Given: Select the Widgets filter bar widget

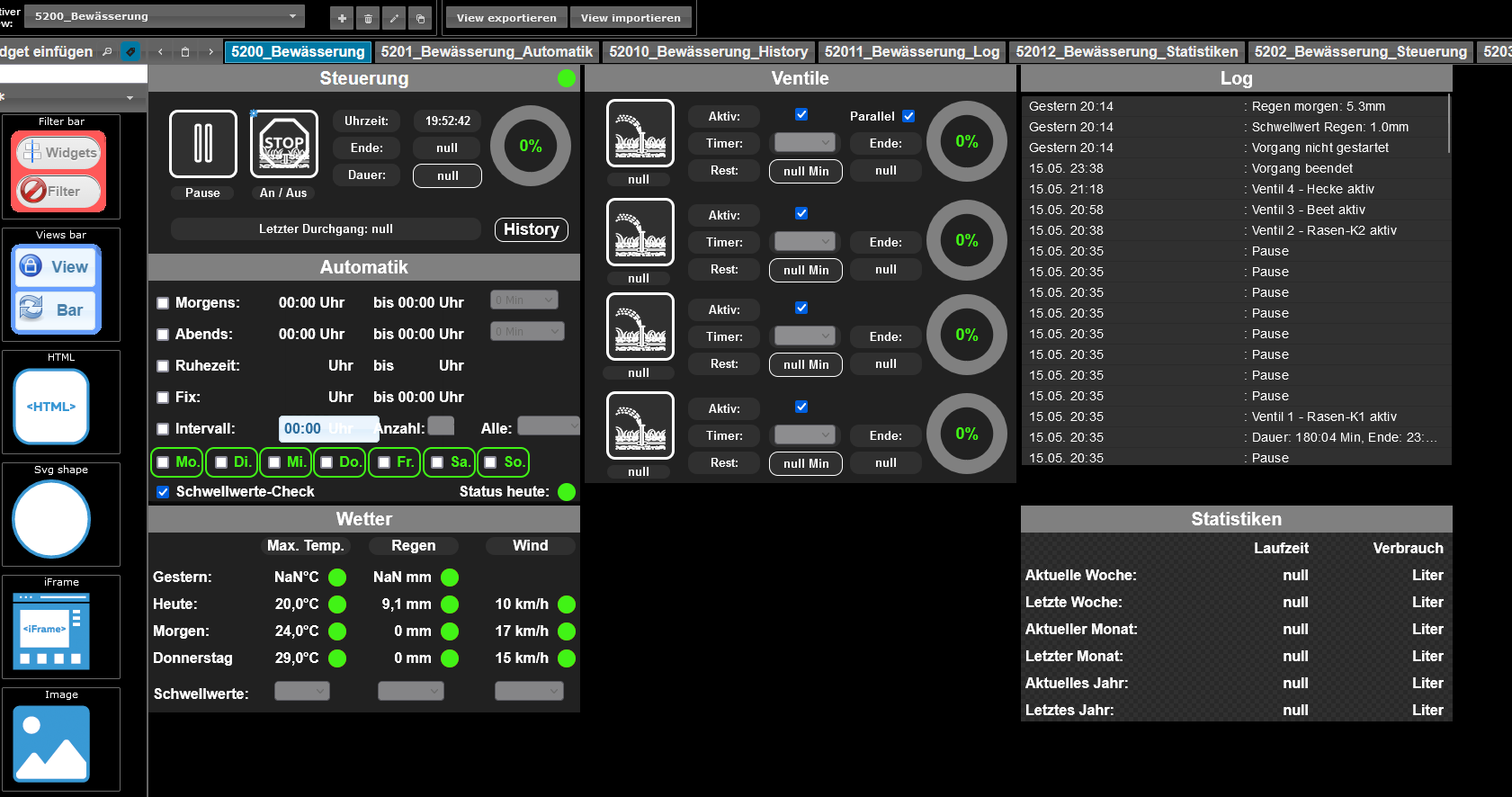Looking at the screenshot, I should (x=58, y=152).
